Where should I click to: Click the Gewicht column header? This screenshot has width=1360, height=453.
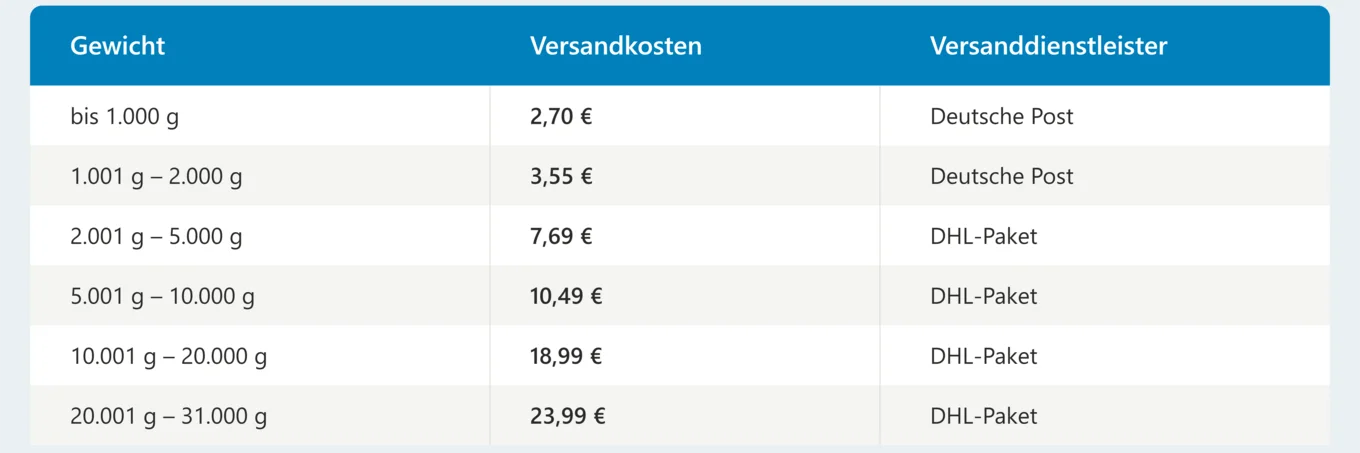118,46
